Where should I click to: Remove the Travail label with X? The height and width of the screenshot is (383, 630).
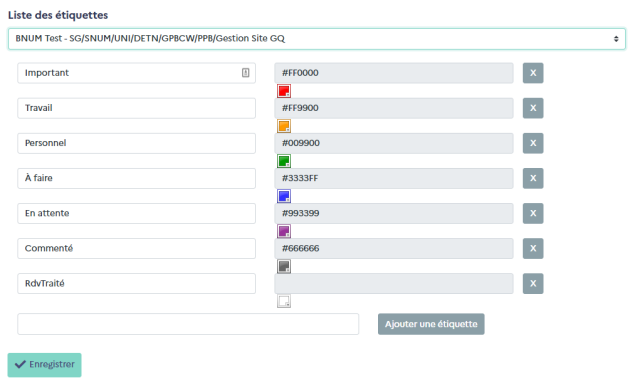533,108
